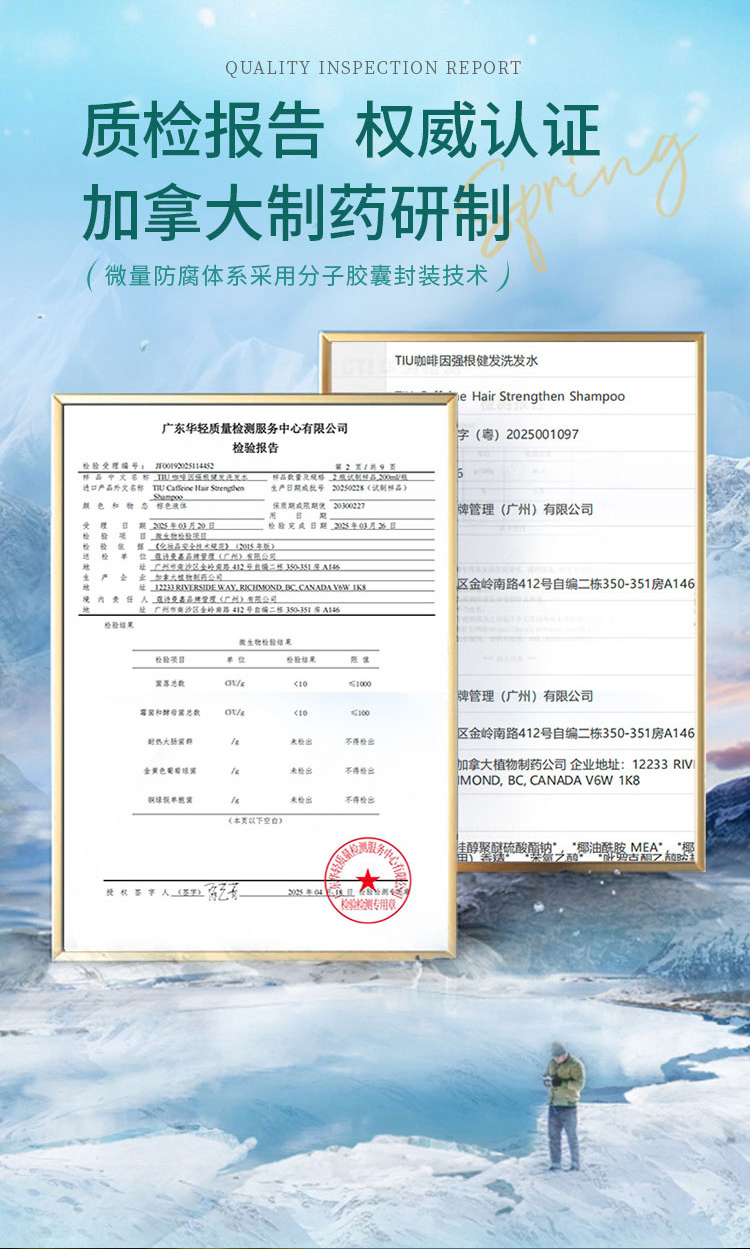Click the "QUALITY INSPECTION REPORT" caption
This screenshot has width=750, height=1249.
tap(373, 68)
